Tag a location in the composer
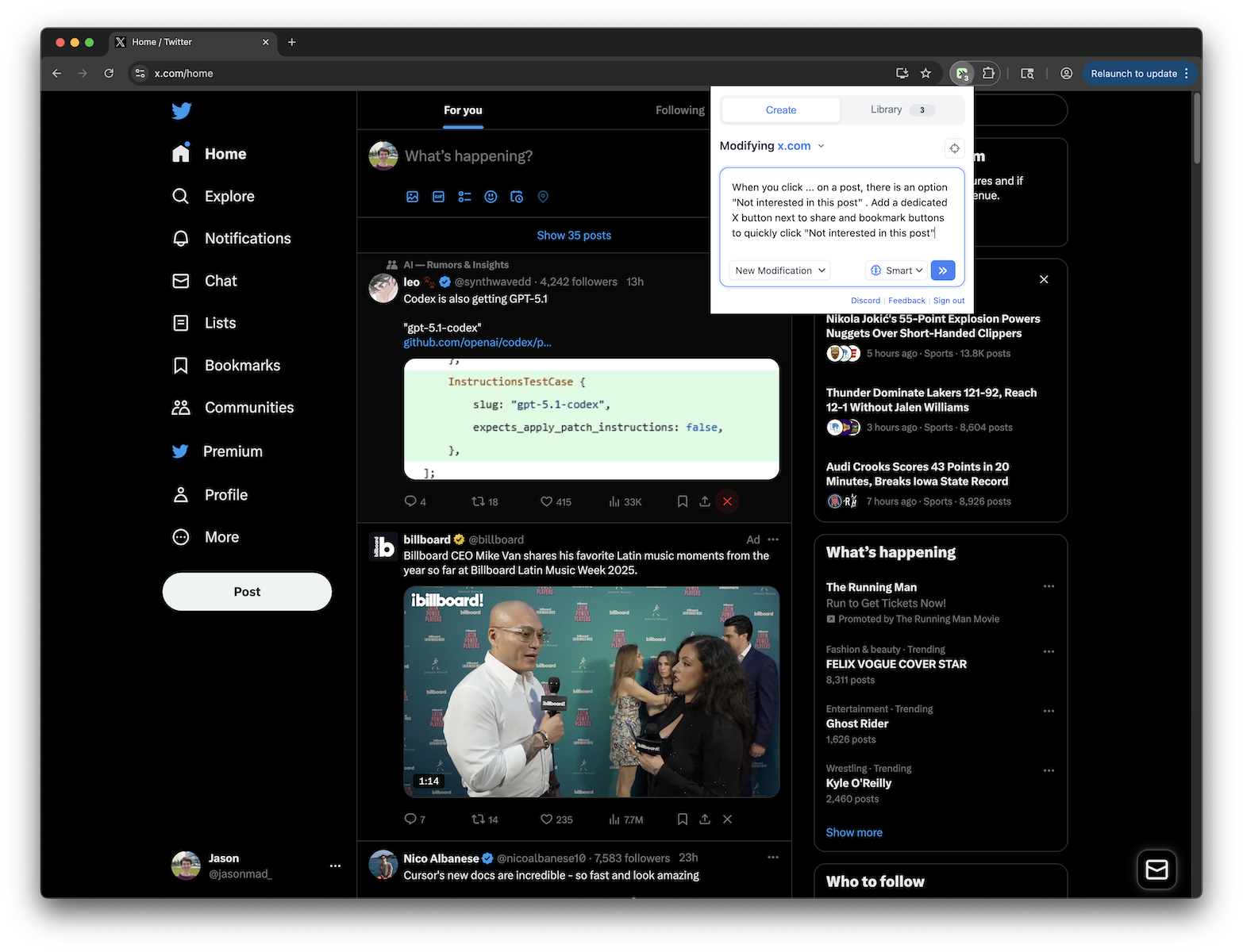This screenshot has width=1243, height=952. point(543,196)
